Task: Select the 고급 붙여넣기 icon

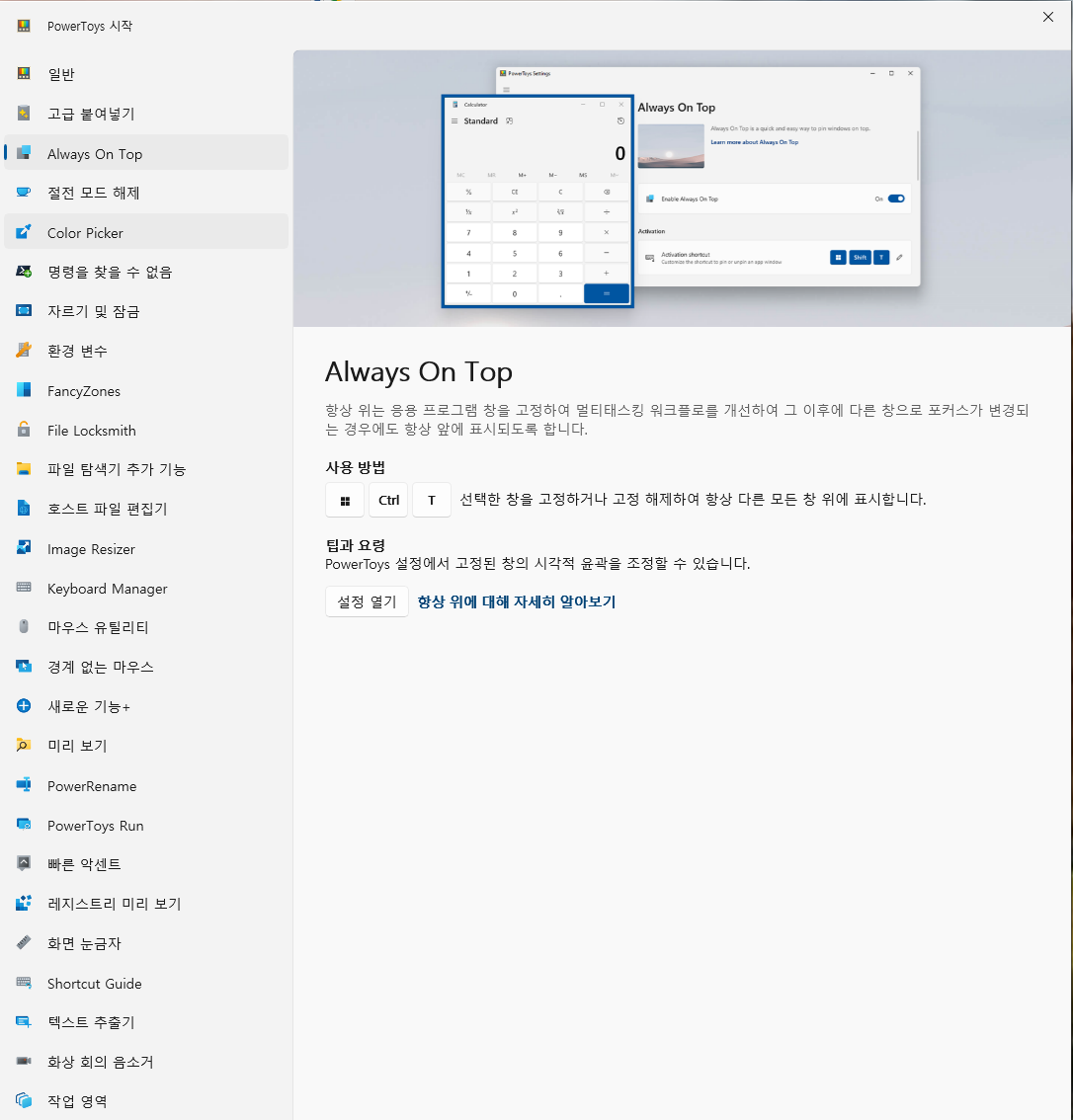Action: point(24,113)
